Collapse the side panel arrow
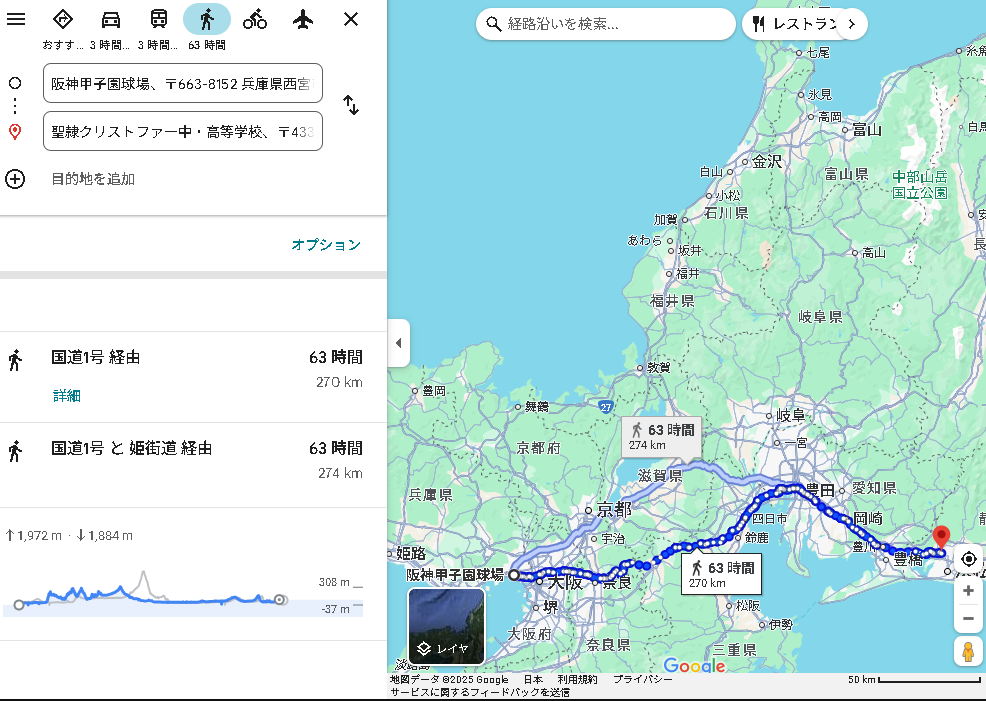 (399, 343)
